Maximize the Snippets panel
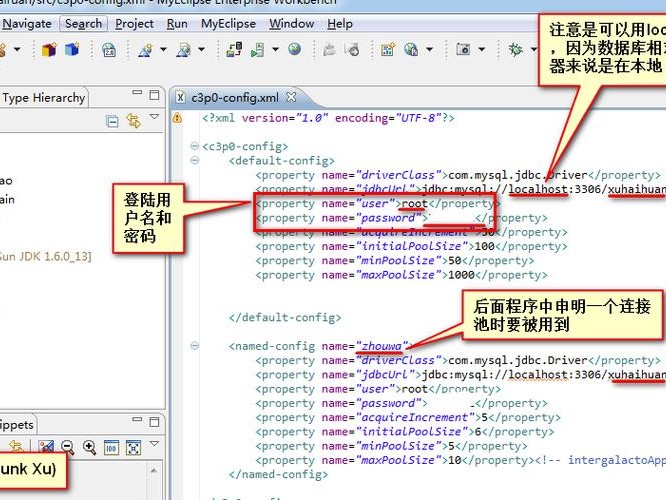666x500 pixels. [x=154, y=422]
